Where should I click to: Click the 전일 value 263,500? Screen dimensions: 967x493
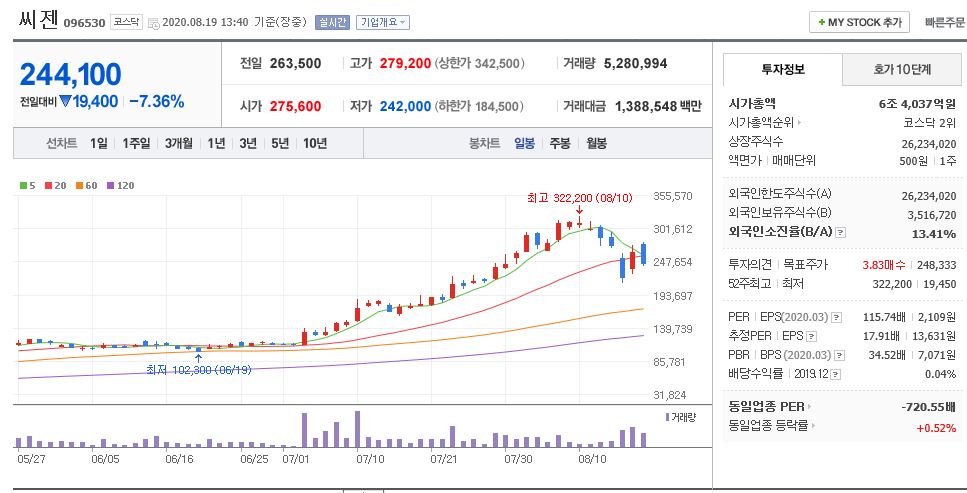[x=295, y=63]
